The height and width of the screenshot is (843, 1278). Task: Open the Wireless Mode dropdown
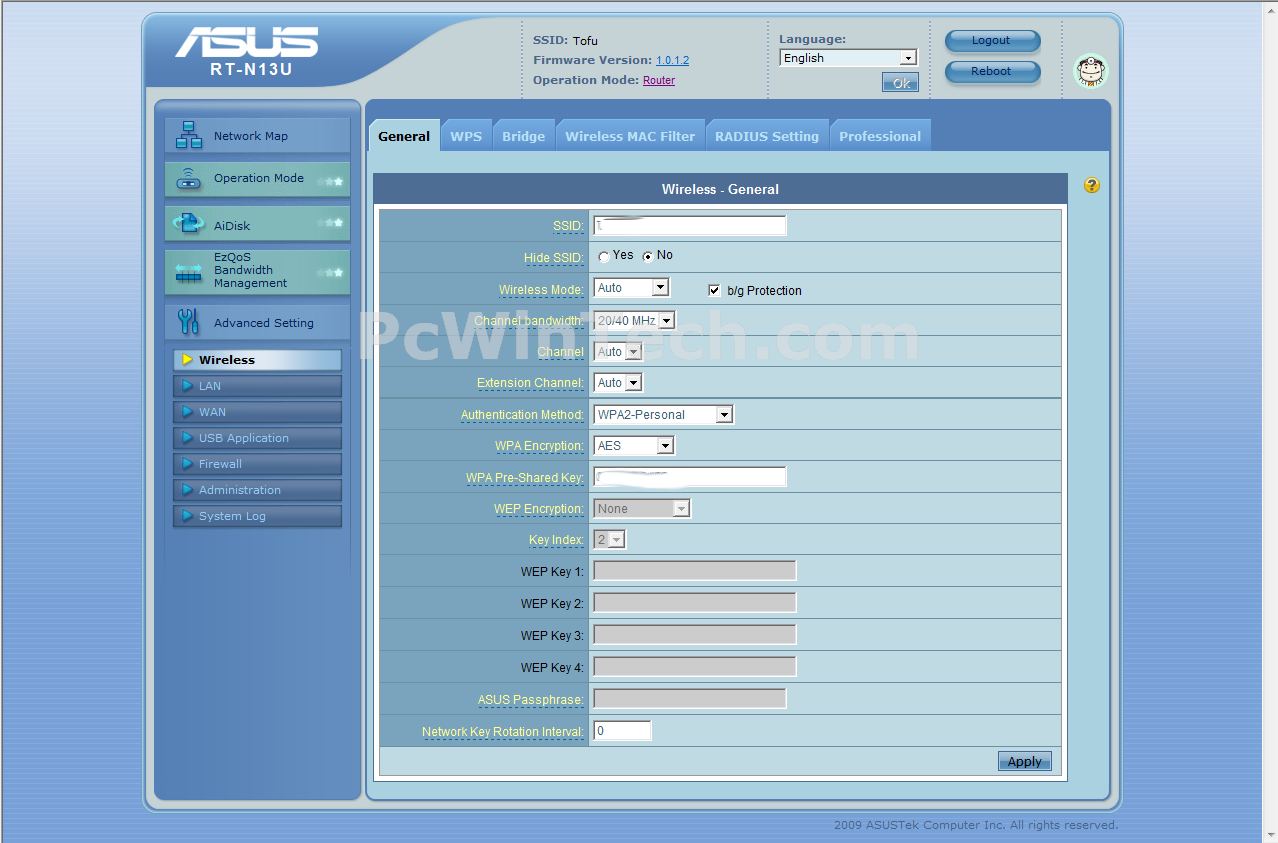[631, 288]
